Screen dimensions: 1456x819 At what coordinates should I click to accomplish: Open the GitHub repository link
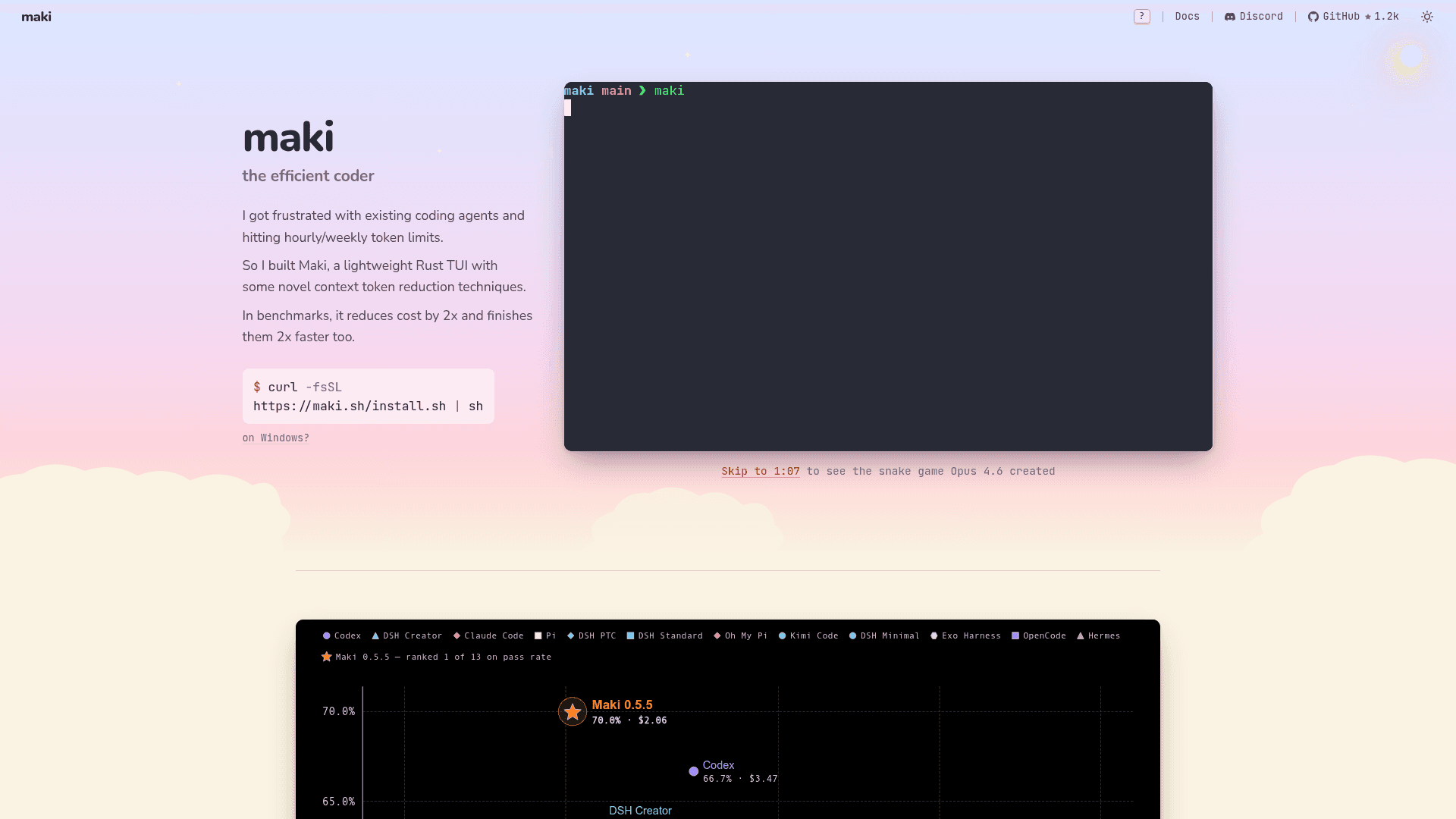pyautogui.click(x=1353, y=17)
